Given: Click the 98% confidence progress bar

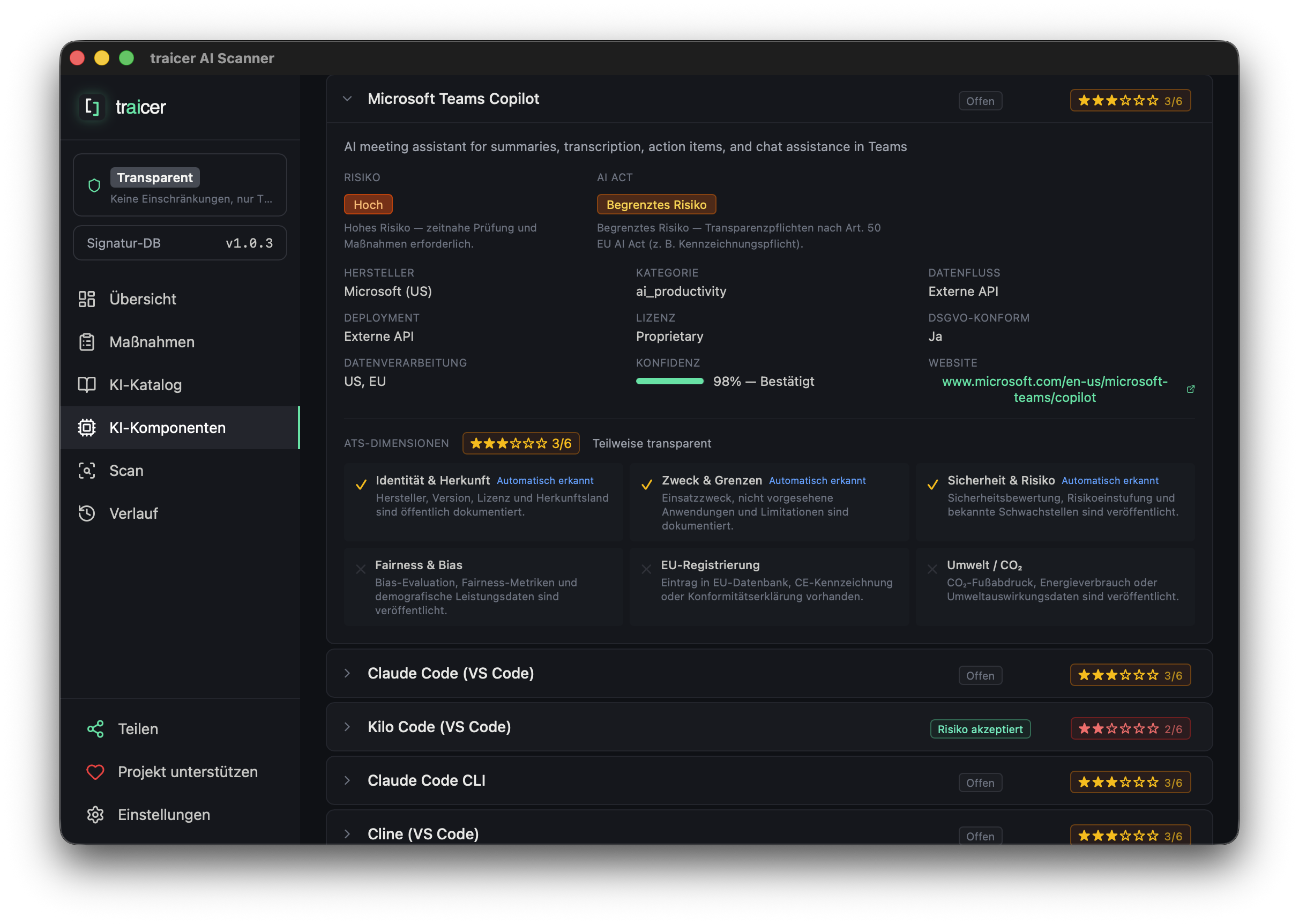Looking at the screenshot, I should pos(669,381).
